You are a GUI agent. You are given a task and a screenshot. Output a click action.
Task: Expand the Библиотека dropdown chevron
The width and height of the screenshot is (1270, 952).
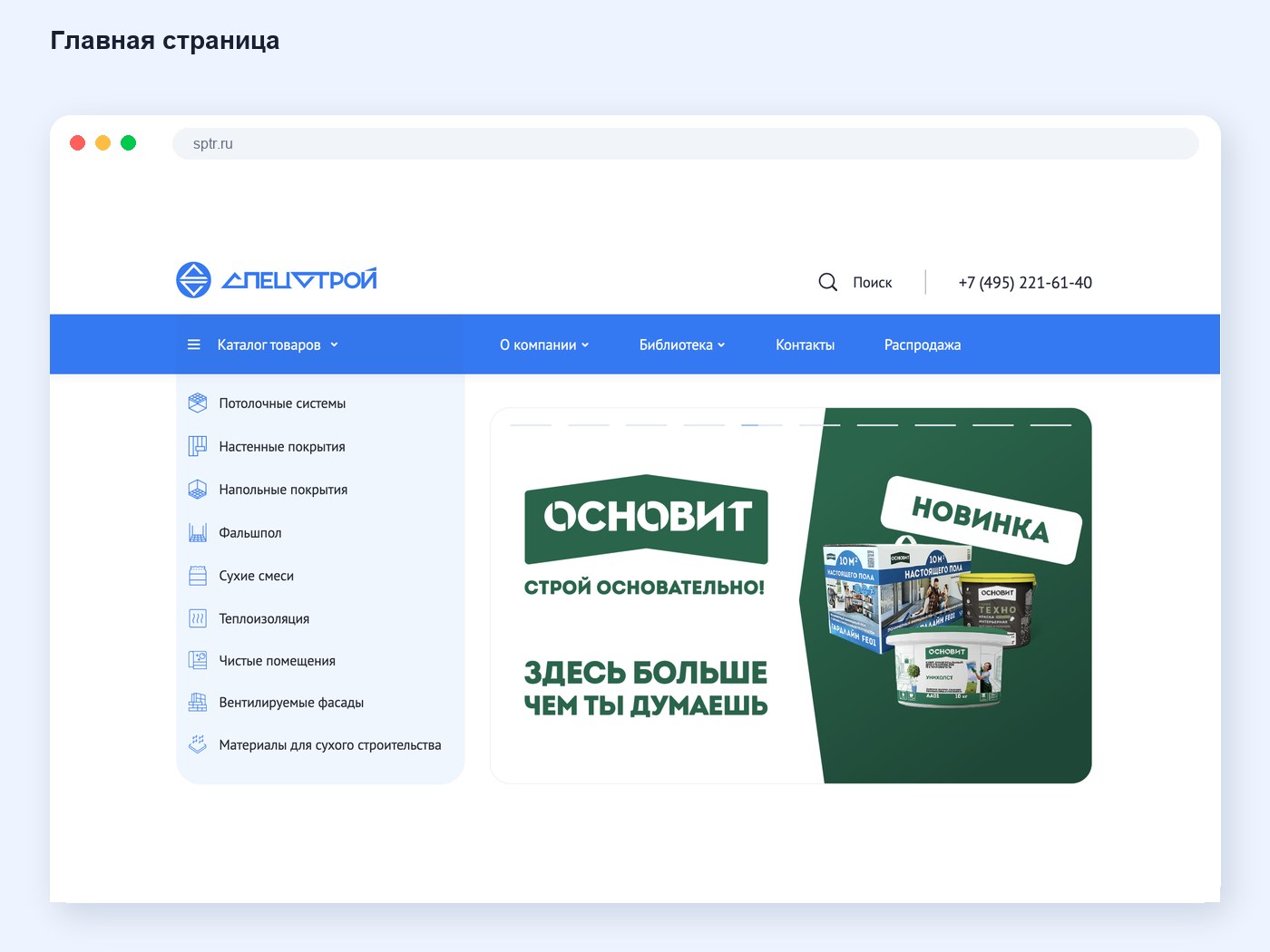tap(721, 345)
